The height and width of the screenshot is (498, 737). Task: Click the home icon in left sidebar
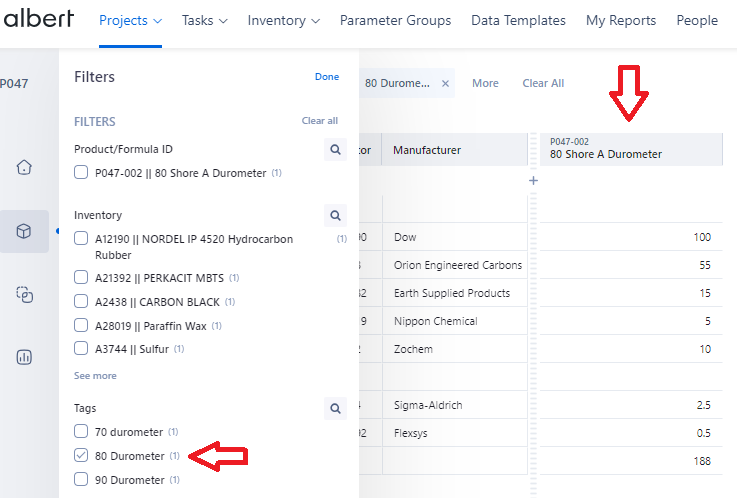25,167
